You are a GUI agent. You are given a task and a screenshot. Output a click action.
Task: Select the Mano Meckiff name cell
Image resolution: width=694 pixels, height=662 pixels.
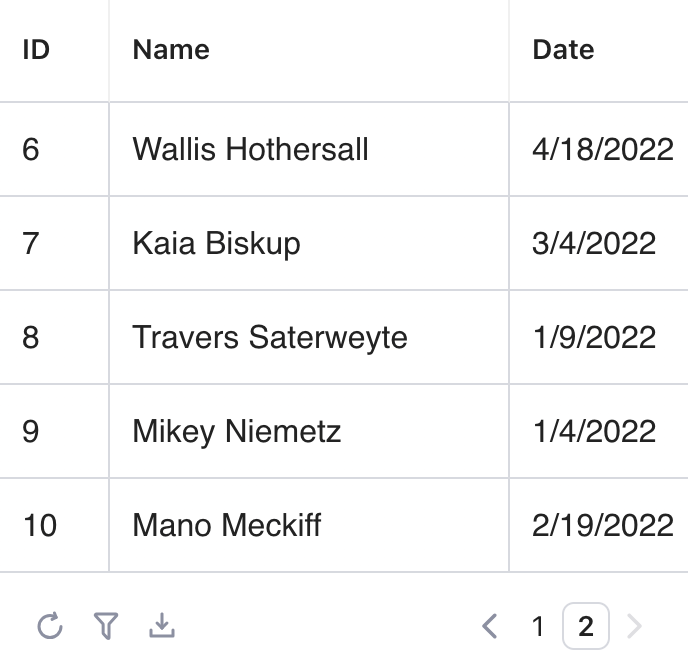coord(227,525)
